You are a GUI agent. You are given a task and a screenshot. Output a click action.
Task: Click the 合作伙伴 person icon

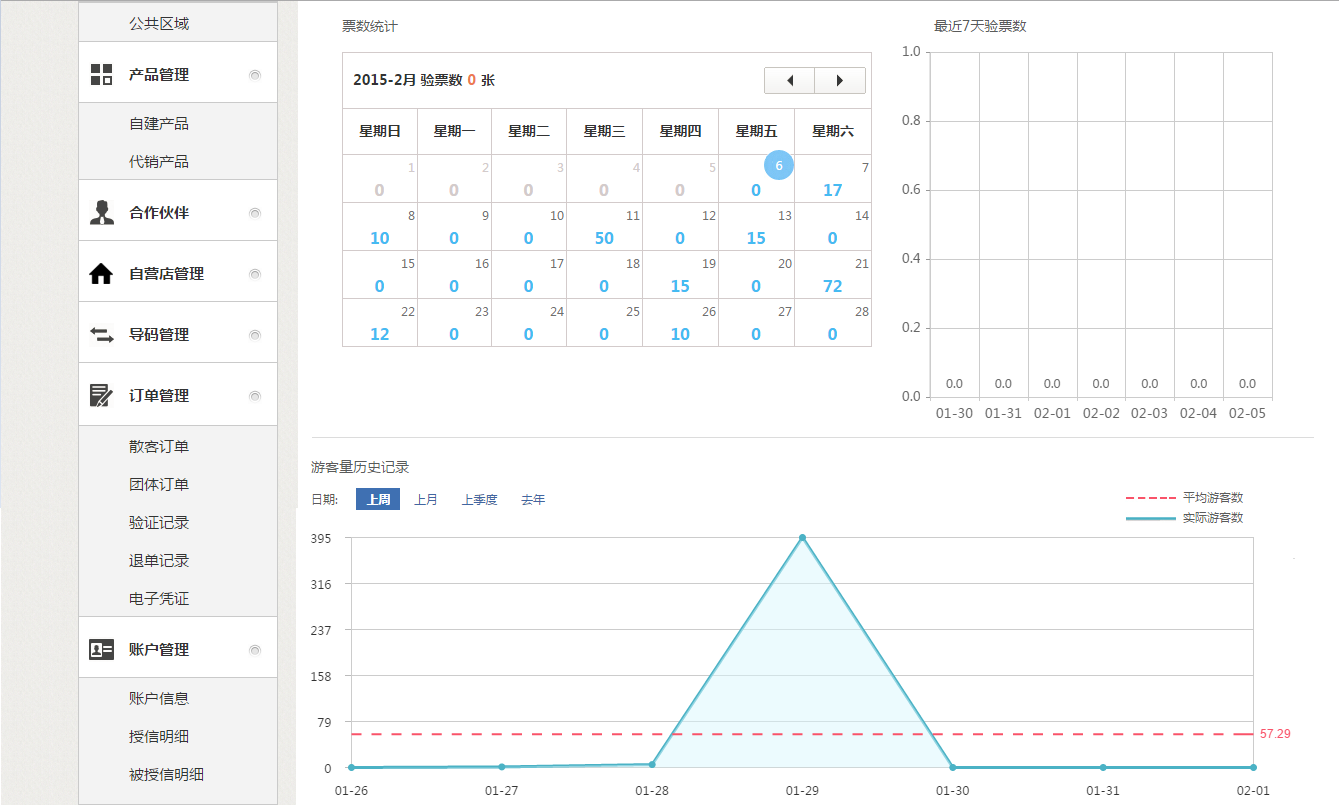point(102,212)
